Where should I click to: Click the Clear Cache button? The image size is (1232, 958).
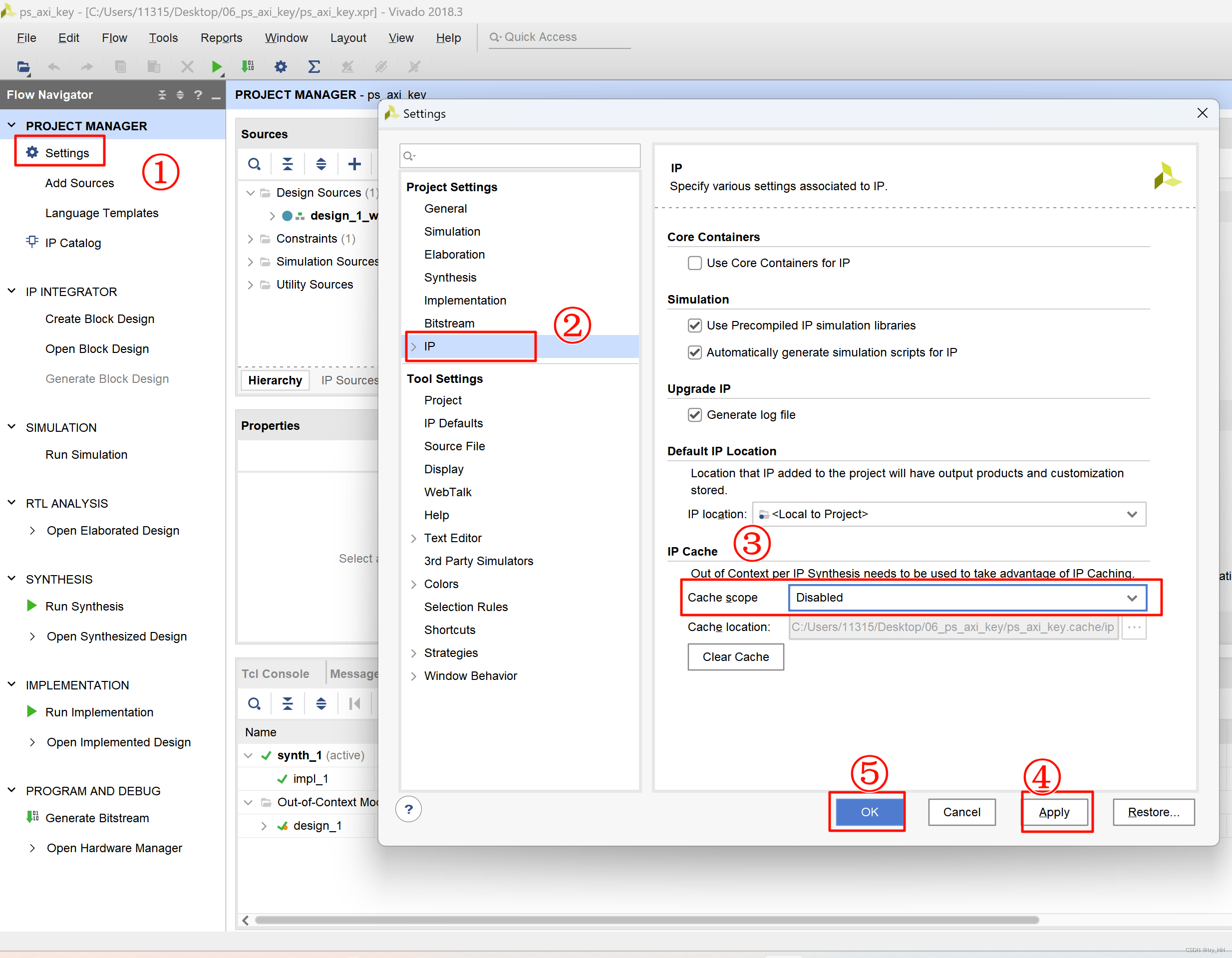click(735, 657)
